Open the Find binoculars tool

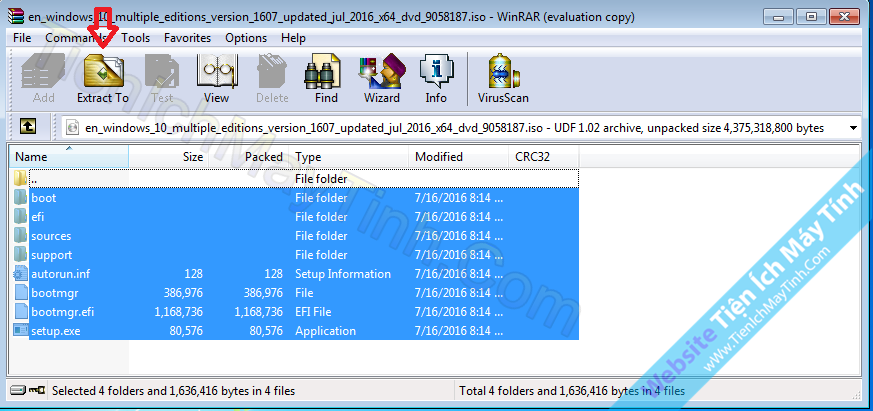322,71
